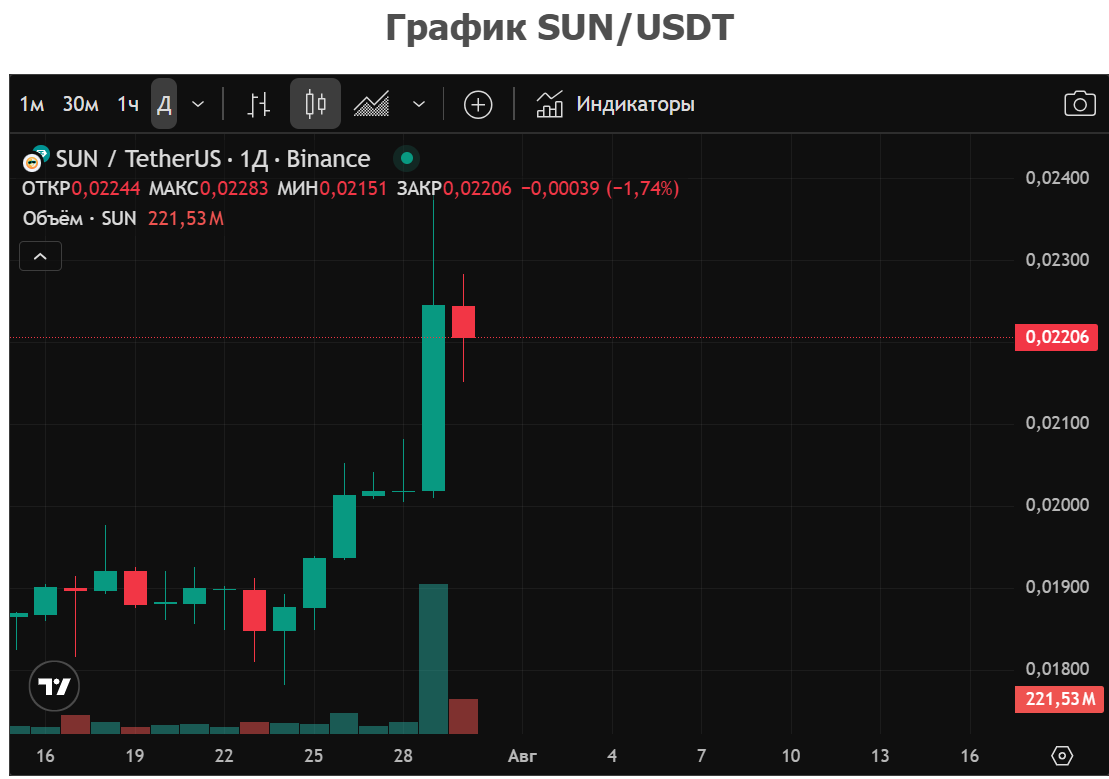Collapse the legend with the chevron button
Screen dimensions: 1109x779
pos(40,256)
